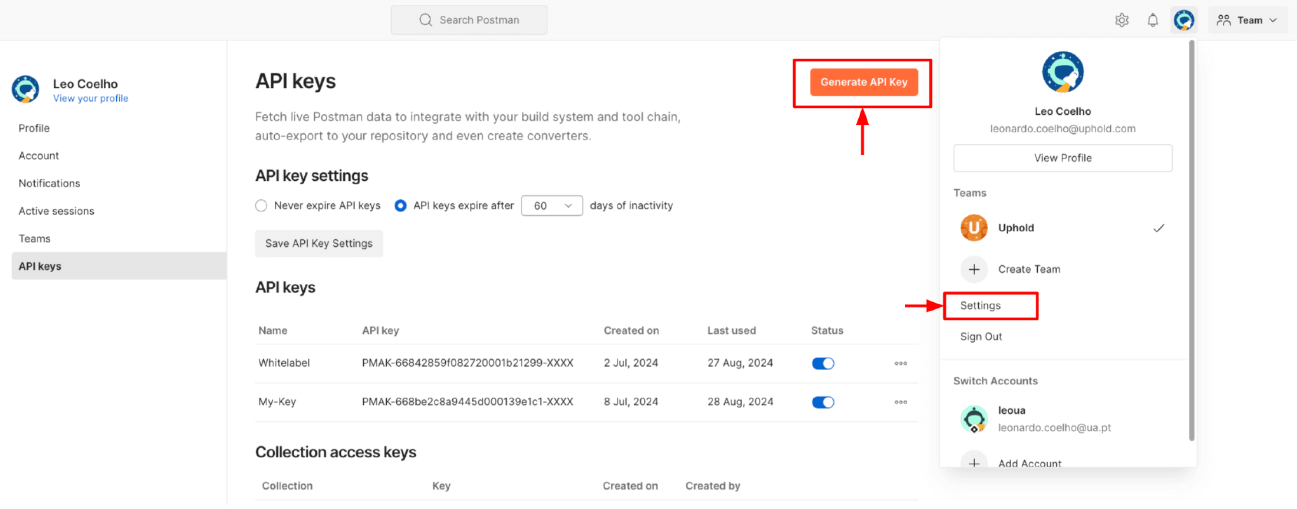
Task: Click the Generate API Key button
Action: coord(864,82)
